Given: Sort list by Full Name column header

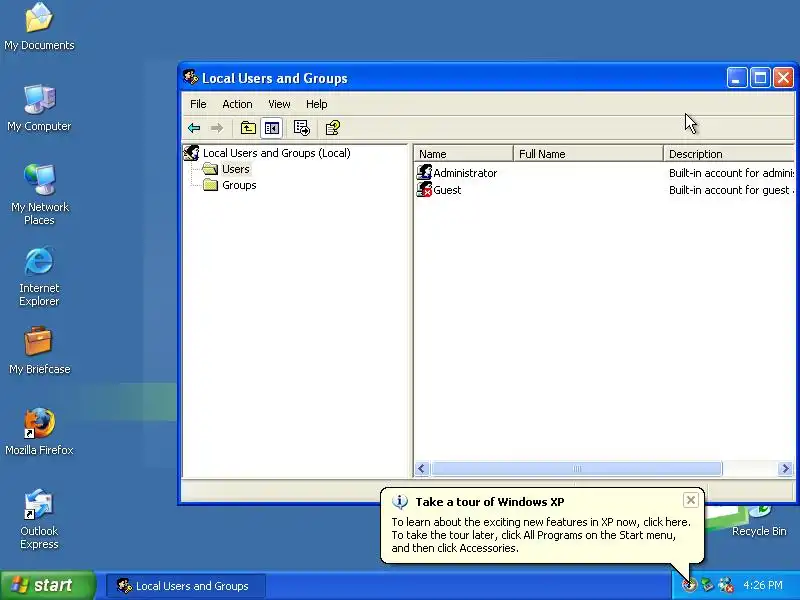Looking at the screenshot, I should tap(588, 154).
